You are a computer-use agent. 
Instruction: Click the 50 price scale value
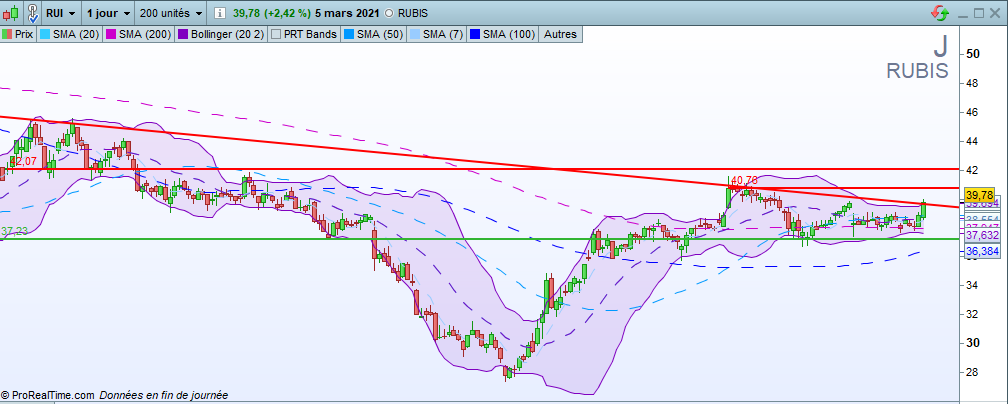tap(973, 54)
